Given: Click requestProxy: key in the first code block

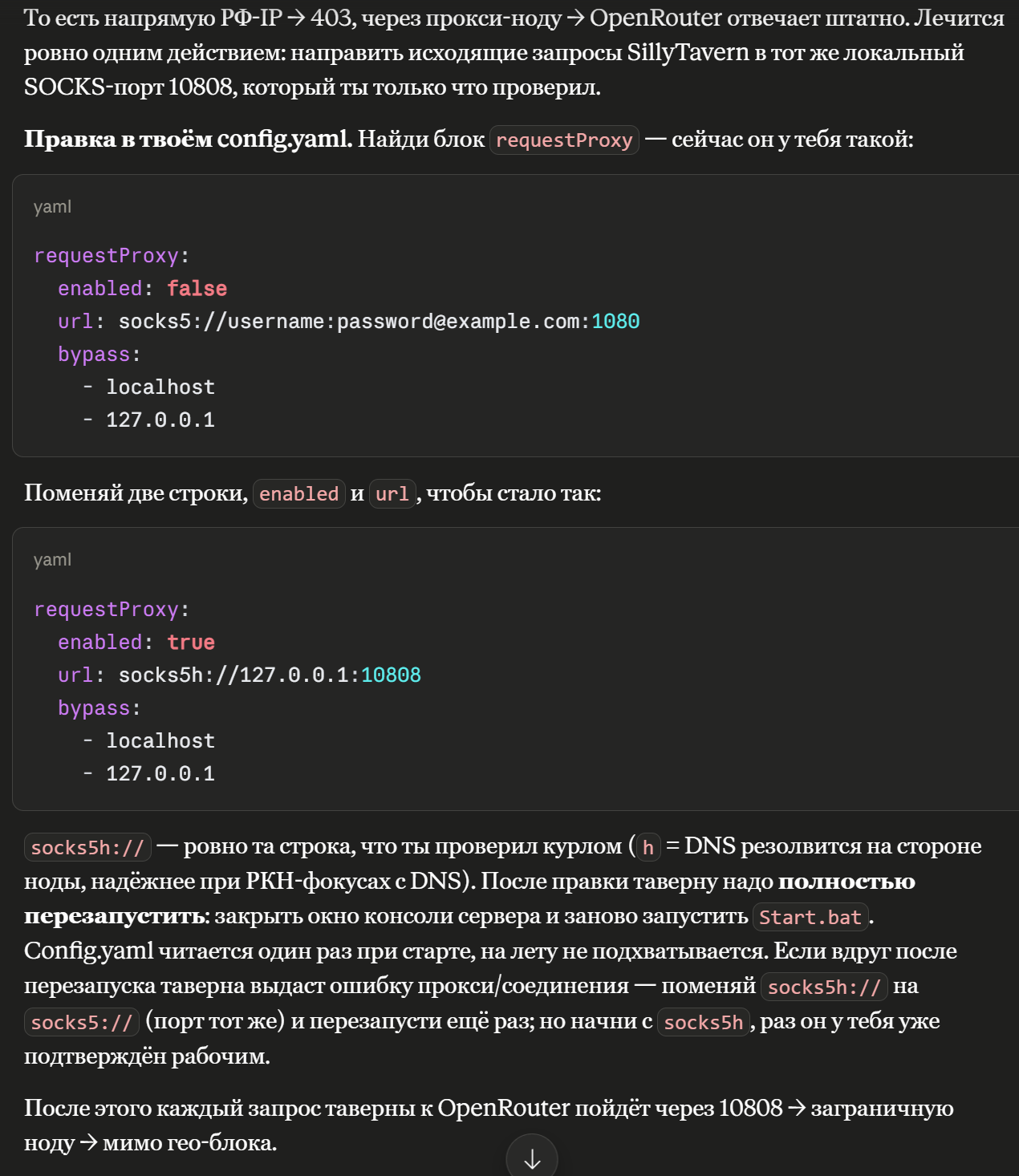Looking at the screenshot, I should tap(112, 256).
